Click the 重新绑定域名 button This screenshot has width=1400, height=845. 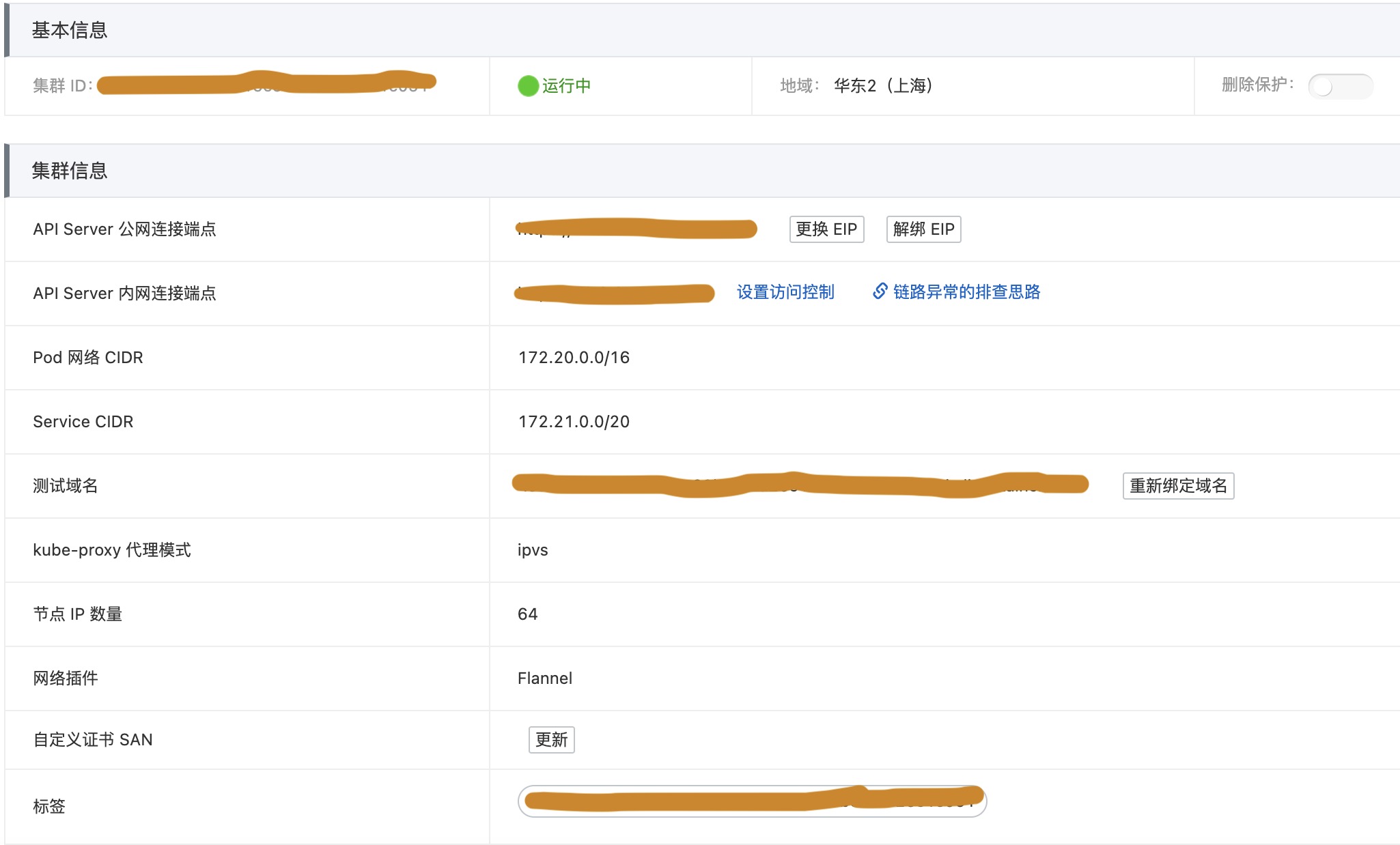(1178, 486)
